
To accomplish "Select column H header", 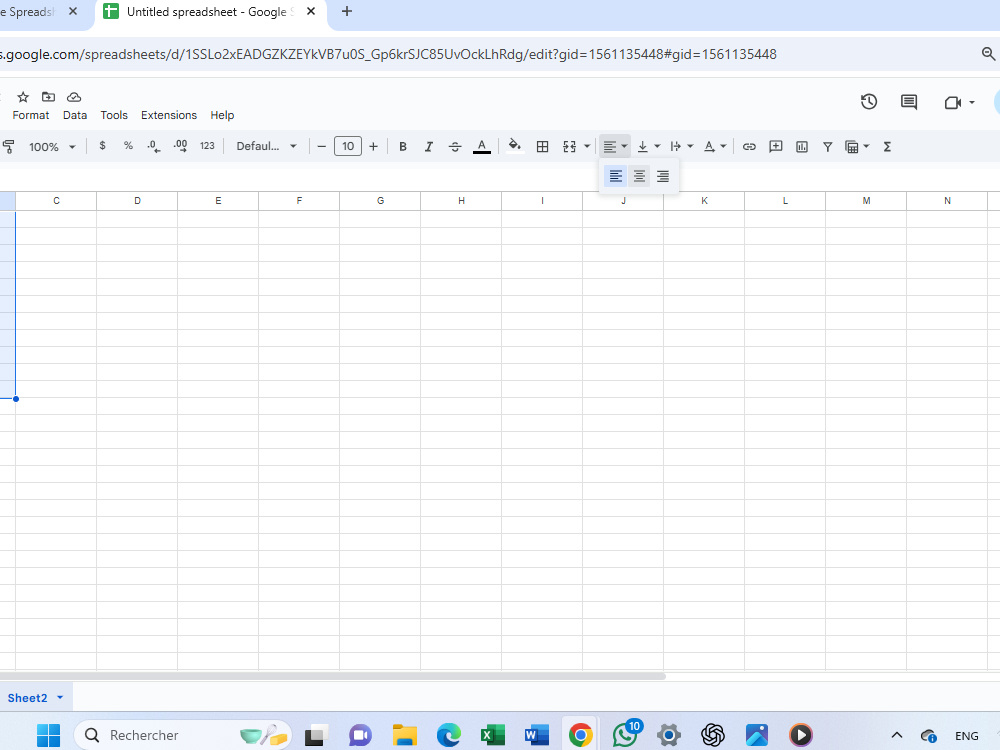I will [x=461, y=201].
